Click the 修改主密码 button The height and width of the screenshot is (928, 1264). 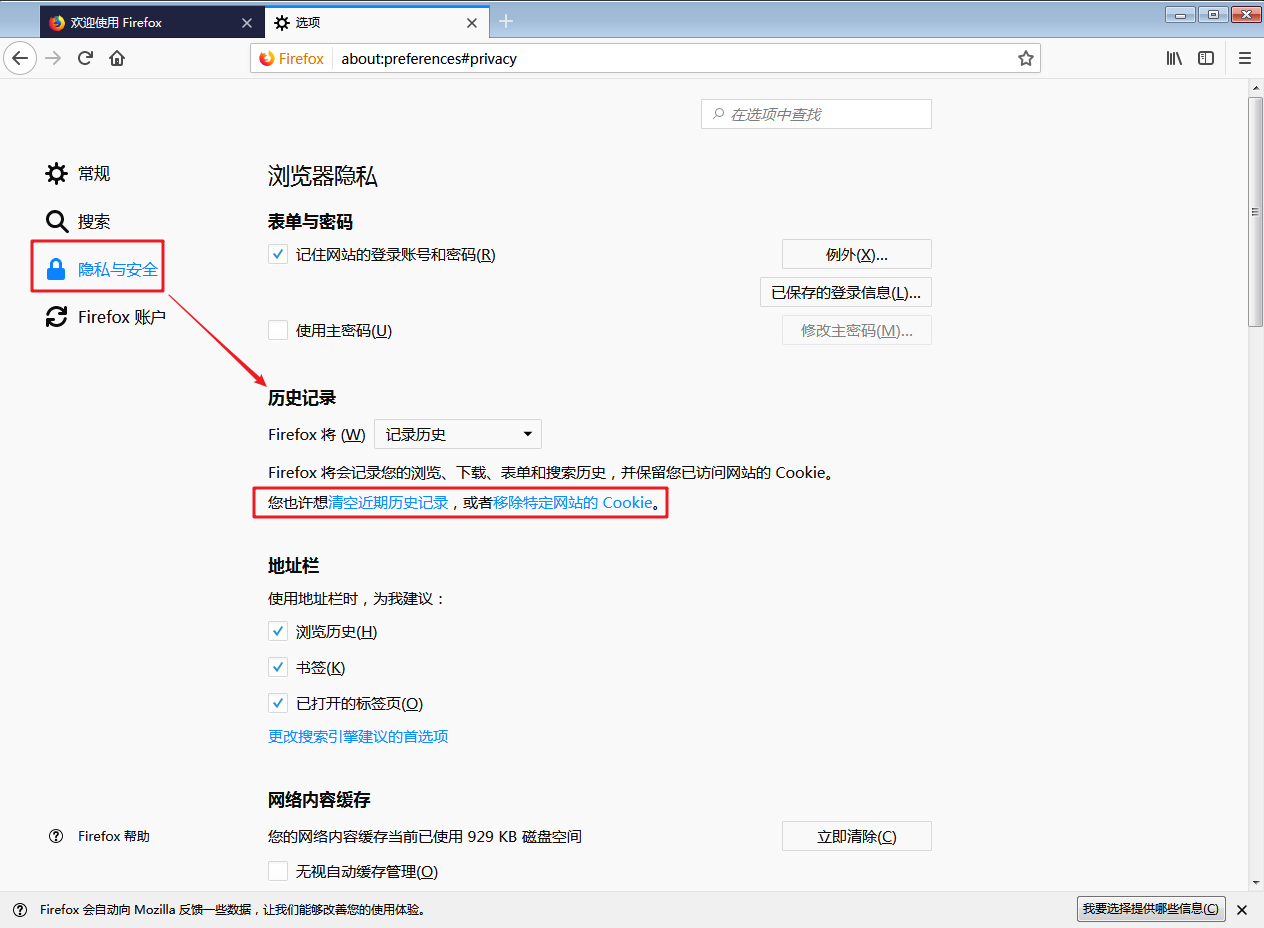coord(857,330)
